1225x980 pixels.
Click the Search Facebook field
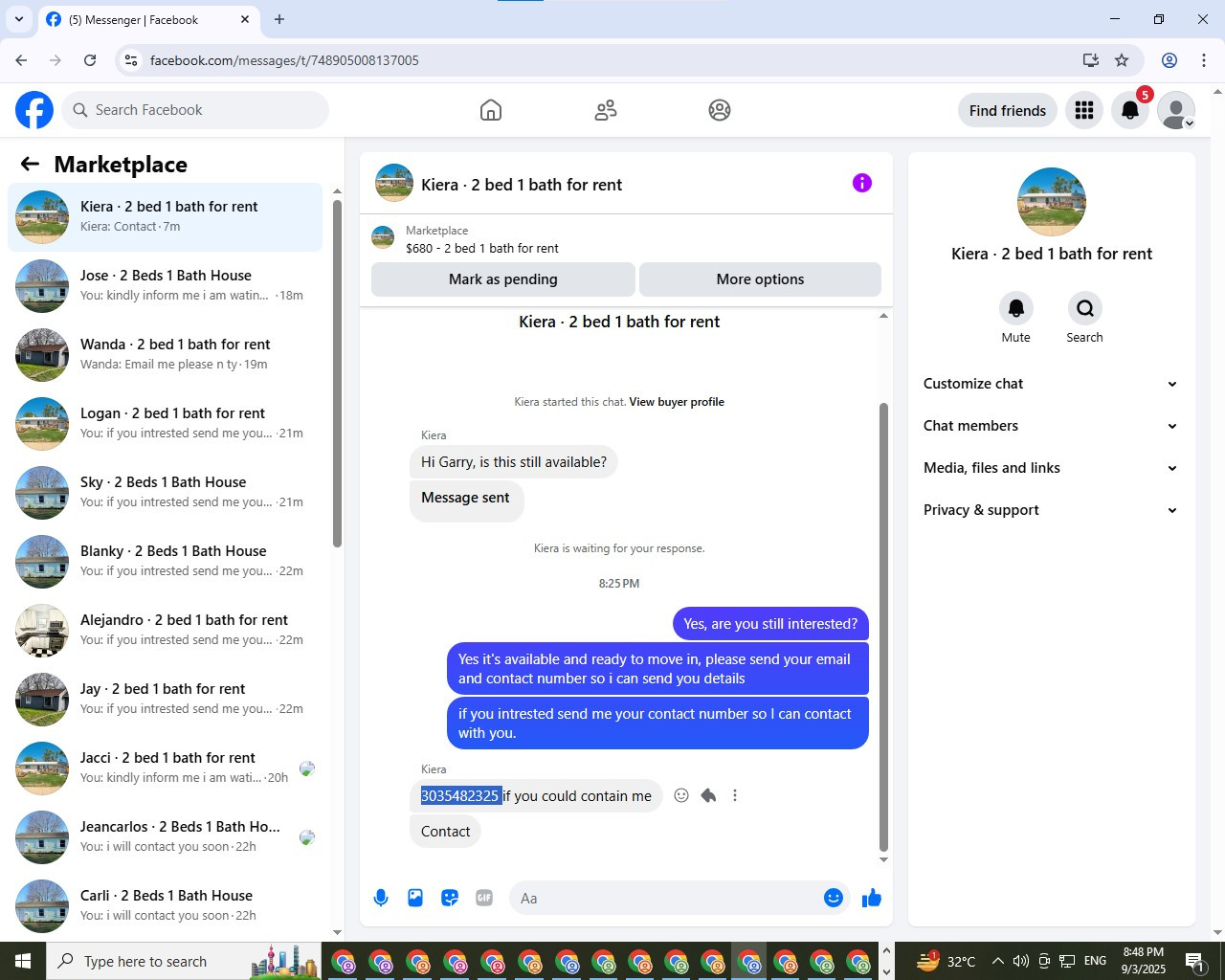[195, 110]
